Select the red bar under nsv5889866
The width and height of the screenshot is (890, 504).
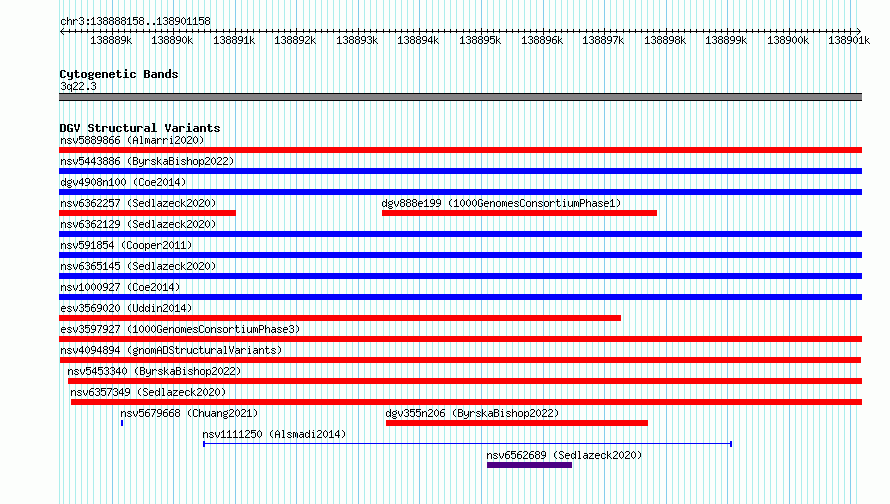pos(460,150)
